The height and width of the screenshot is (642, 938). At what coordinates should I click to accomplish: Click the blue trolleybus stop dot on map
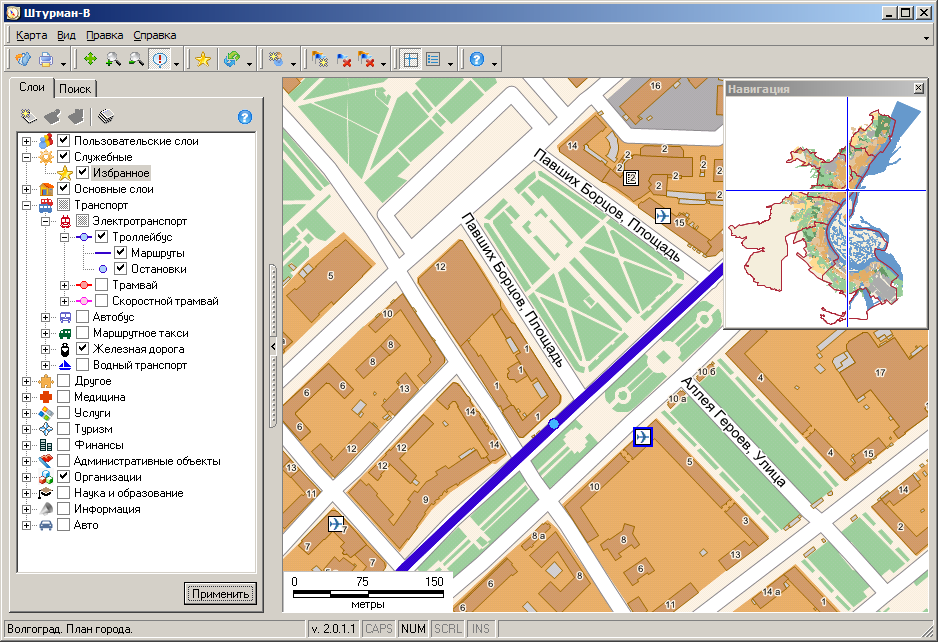[x=554, y=424]
